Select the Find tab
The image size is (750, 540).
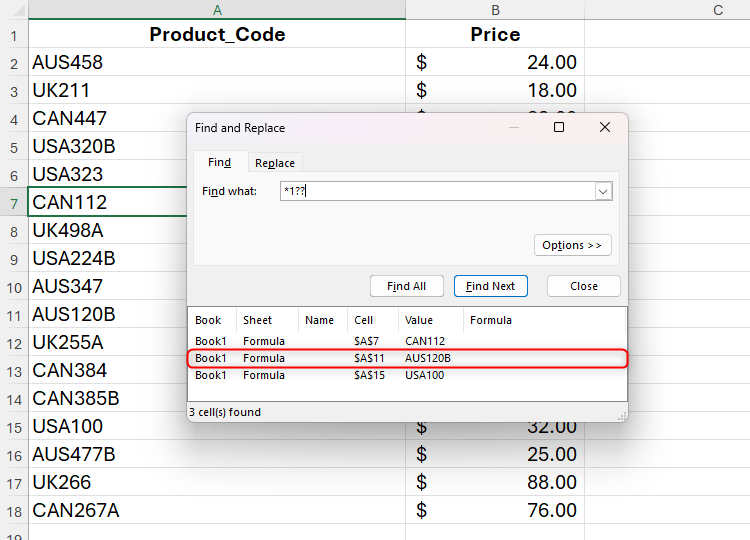pos(219,163)
